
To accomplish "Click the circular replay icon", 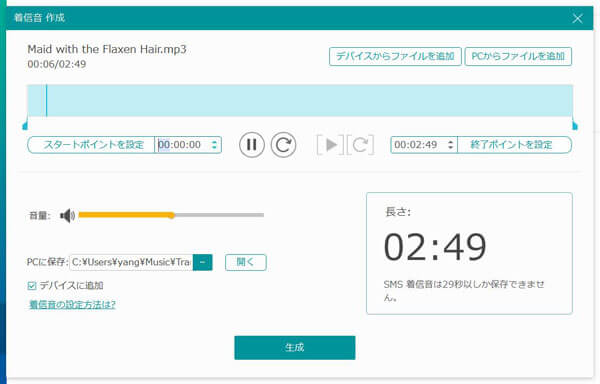I will [x=283, y=145].
